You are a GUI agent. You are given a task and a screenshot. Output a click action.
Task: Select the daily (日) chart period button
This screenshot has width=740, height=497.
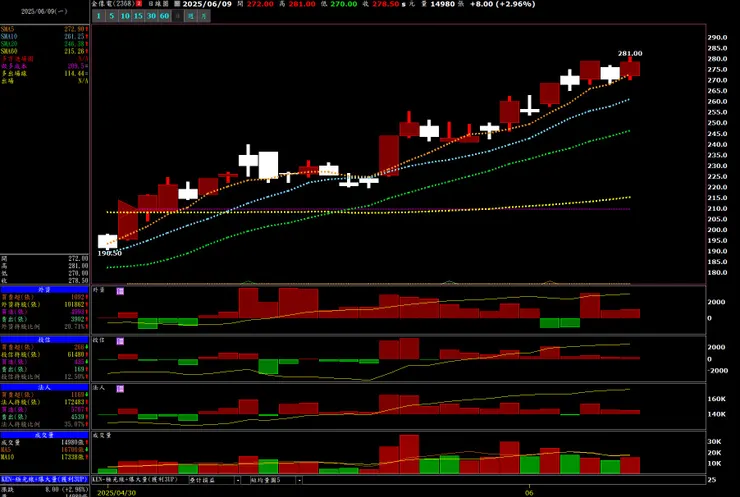(177, 16)
